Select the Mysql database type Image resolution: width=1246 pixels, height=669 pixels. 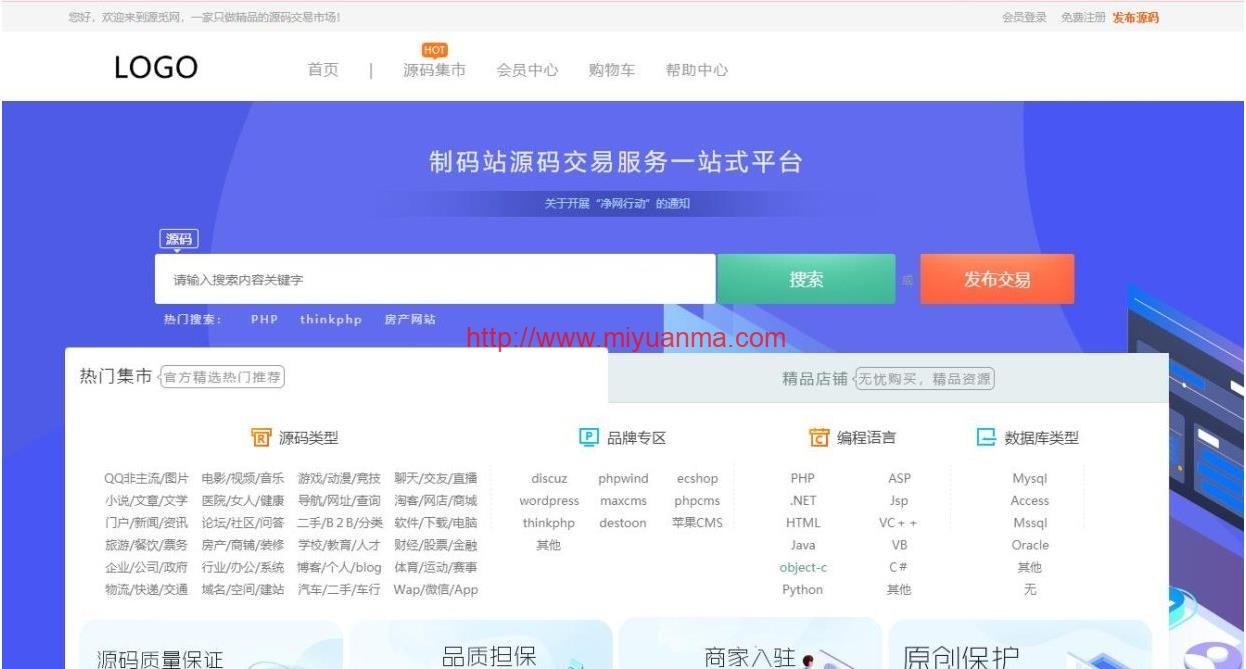point(1030,478)
